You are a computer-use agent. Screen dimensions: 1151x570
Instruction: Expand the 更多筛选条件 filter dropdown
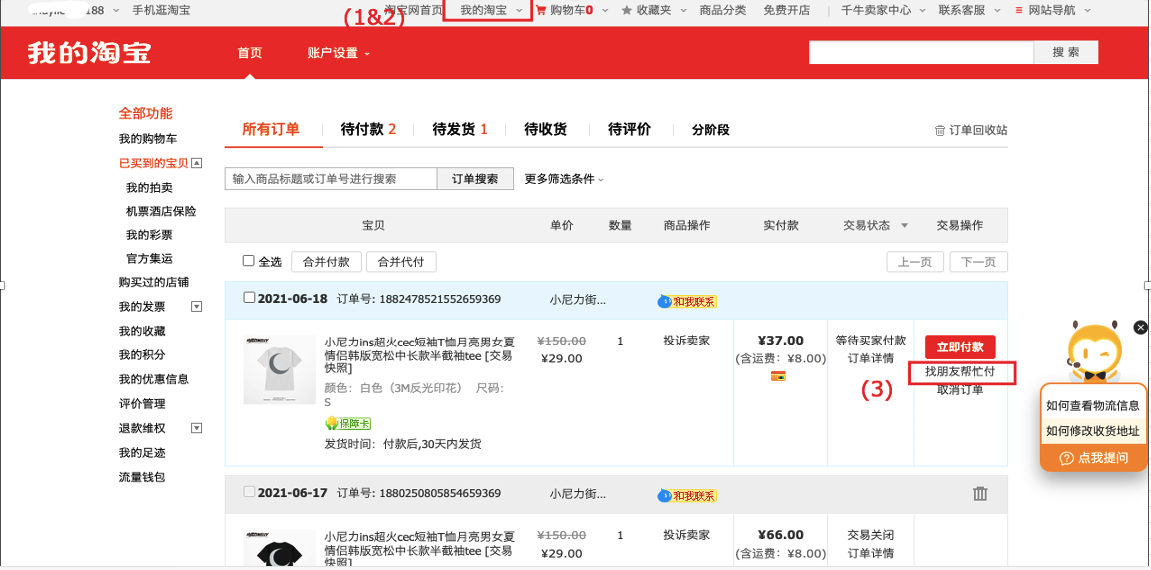point(565,179)
